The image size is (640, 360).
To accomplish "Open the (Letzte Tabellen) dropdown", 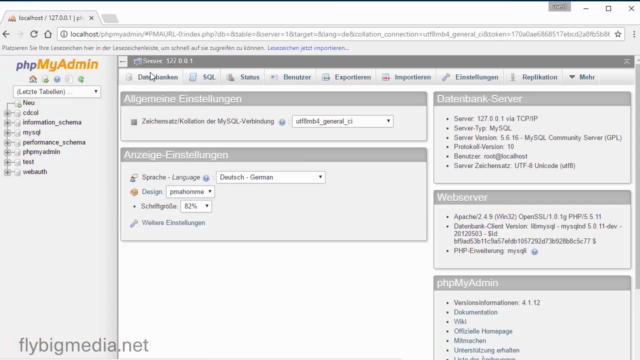I will coord(57,92).
